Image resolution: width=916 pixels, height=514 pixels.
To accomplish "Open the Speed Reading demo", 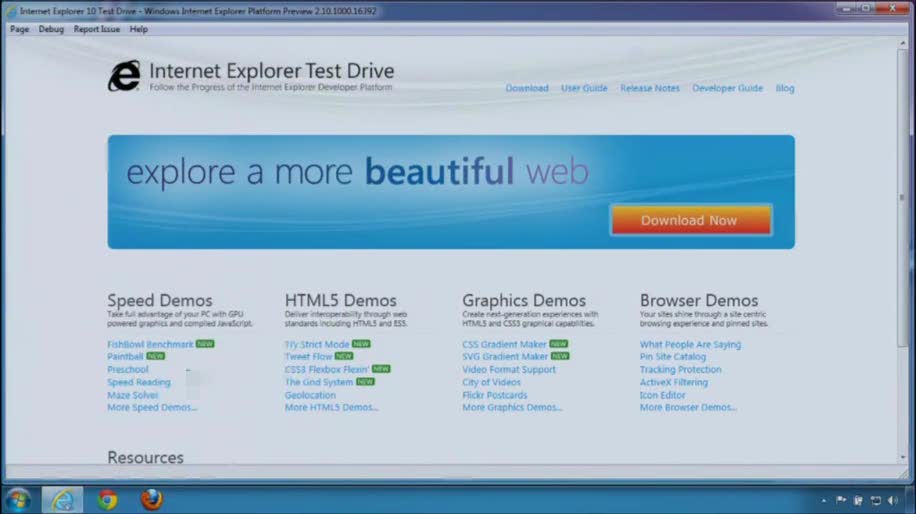I will coord(138,383).
